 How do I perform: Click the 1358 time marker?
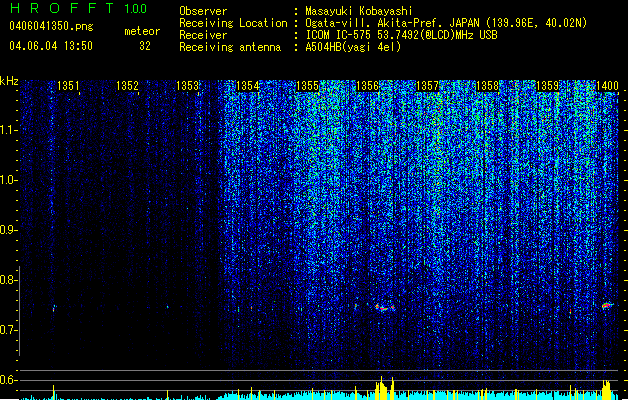tap(487, 86)
